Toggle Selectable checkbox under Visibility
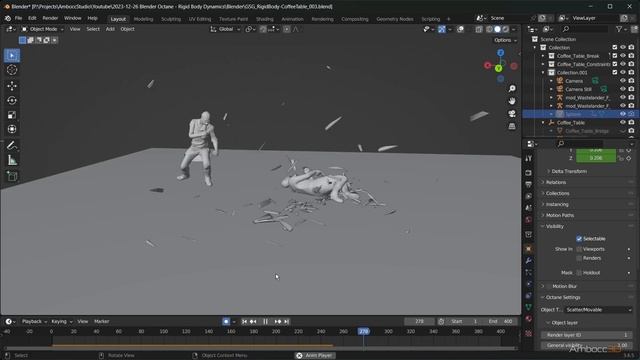640x360 pixels. pyautogui.click(x=579, y=239)
